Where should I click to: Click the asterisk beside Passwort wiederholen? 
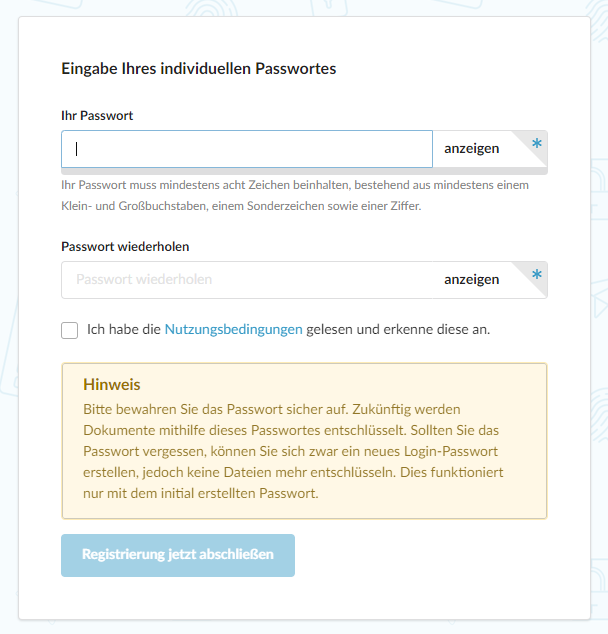(537, 275)
